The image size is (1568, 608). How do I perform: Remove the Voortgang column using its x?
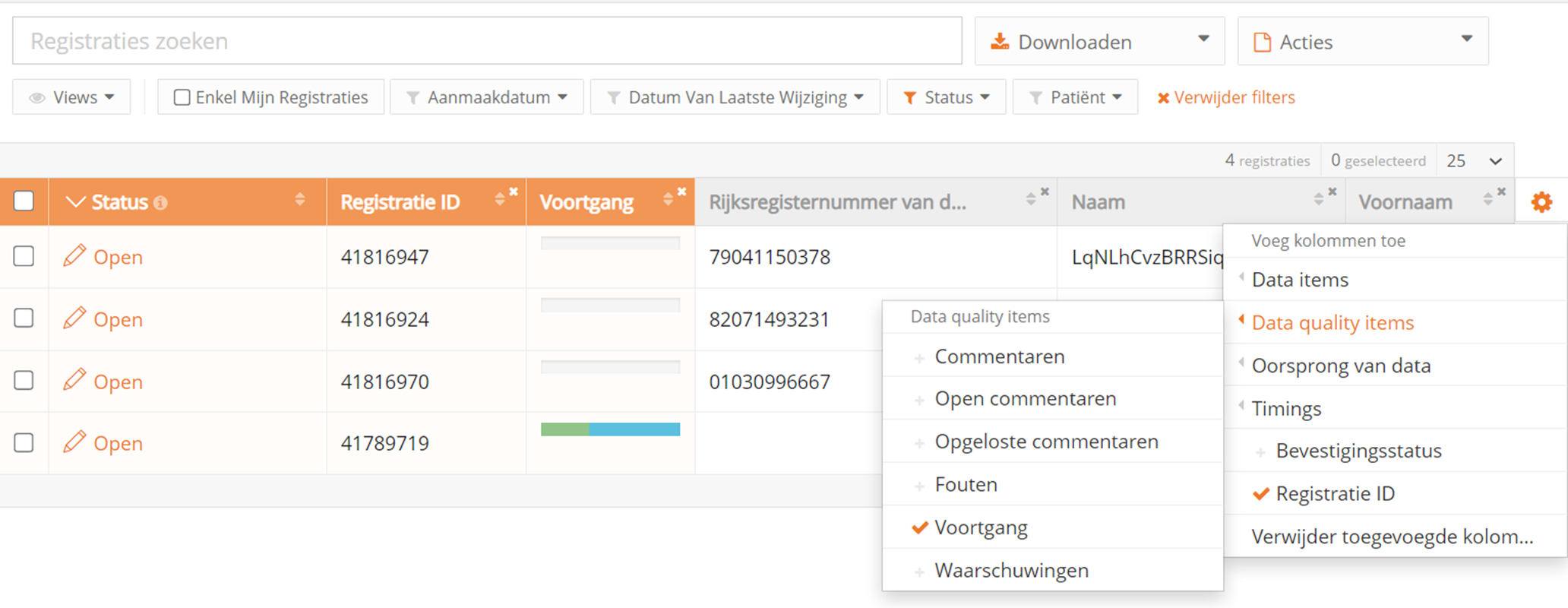681,192
